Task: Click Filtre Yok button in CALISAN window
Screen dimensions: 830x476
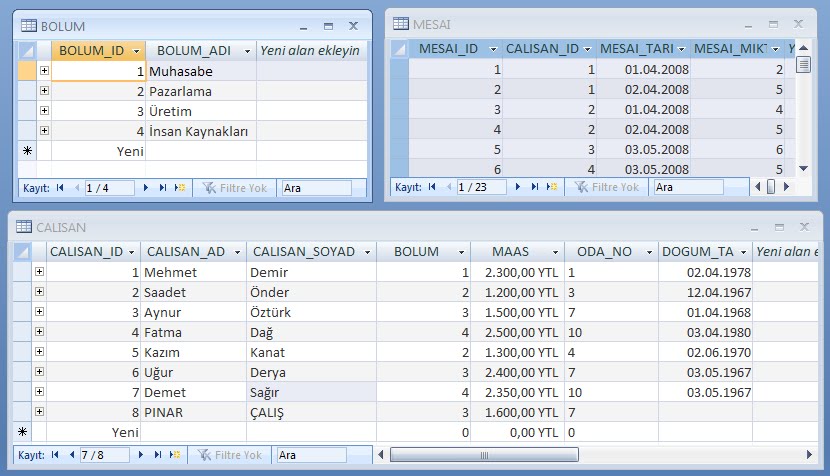Action: 230,455
